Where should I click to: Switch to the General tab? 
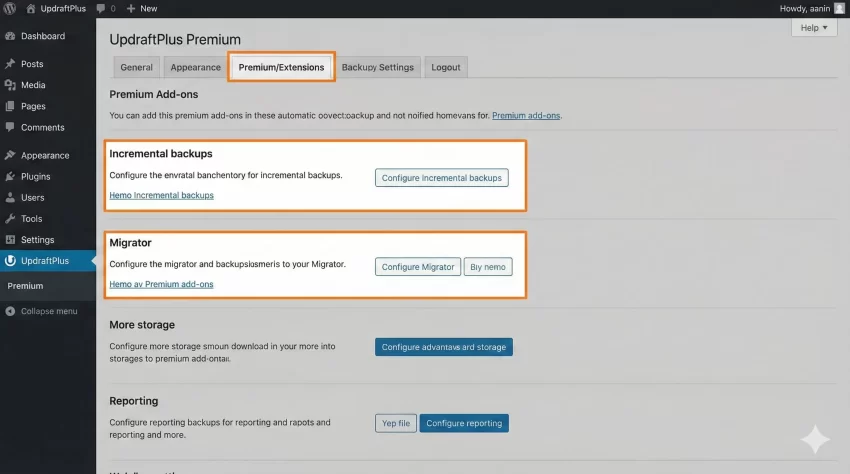click(137, 67)
